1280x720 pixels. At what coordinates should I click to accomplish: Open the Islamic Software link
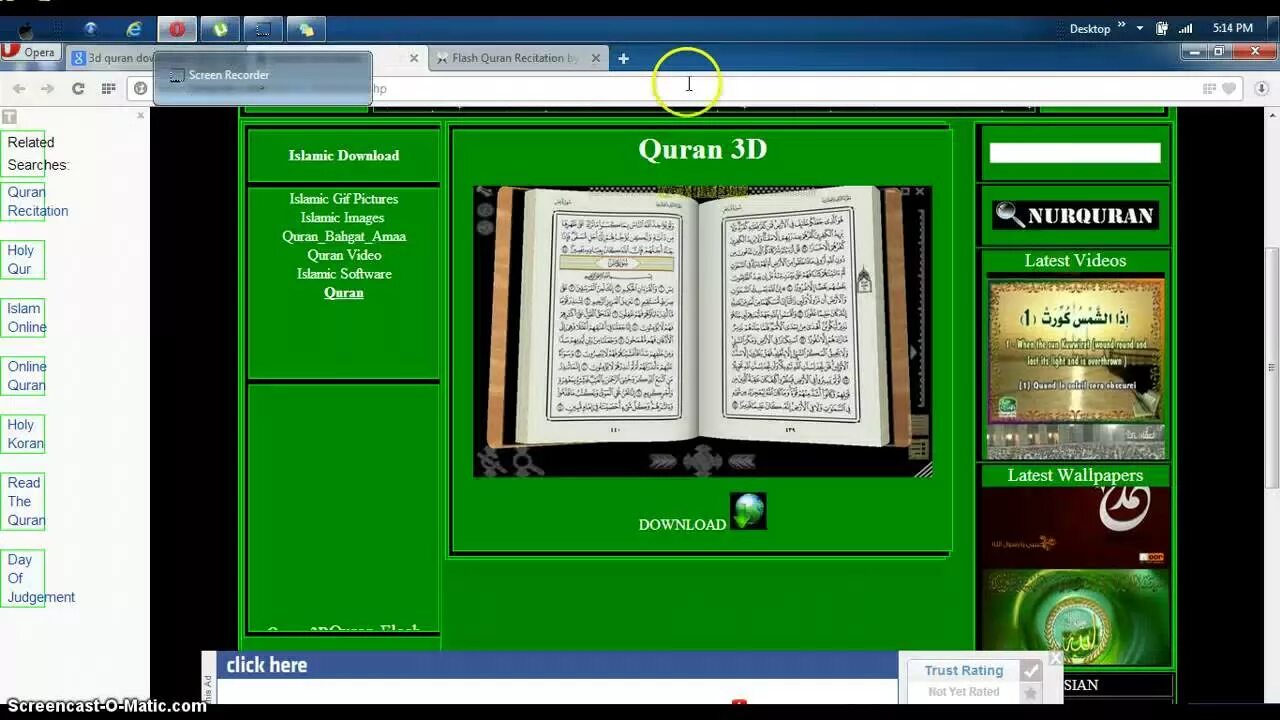[x=344, y=274]
